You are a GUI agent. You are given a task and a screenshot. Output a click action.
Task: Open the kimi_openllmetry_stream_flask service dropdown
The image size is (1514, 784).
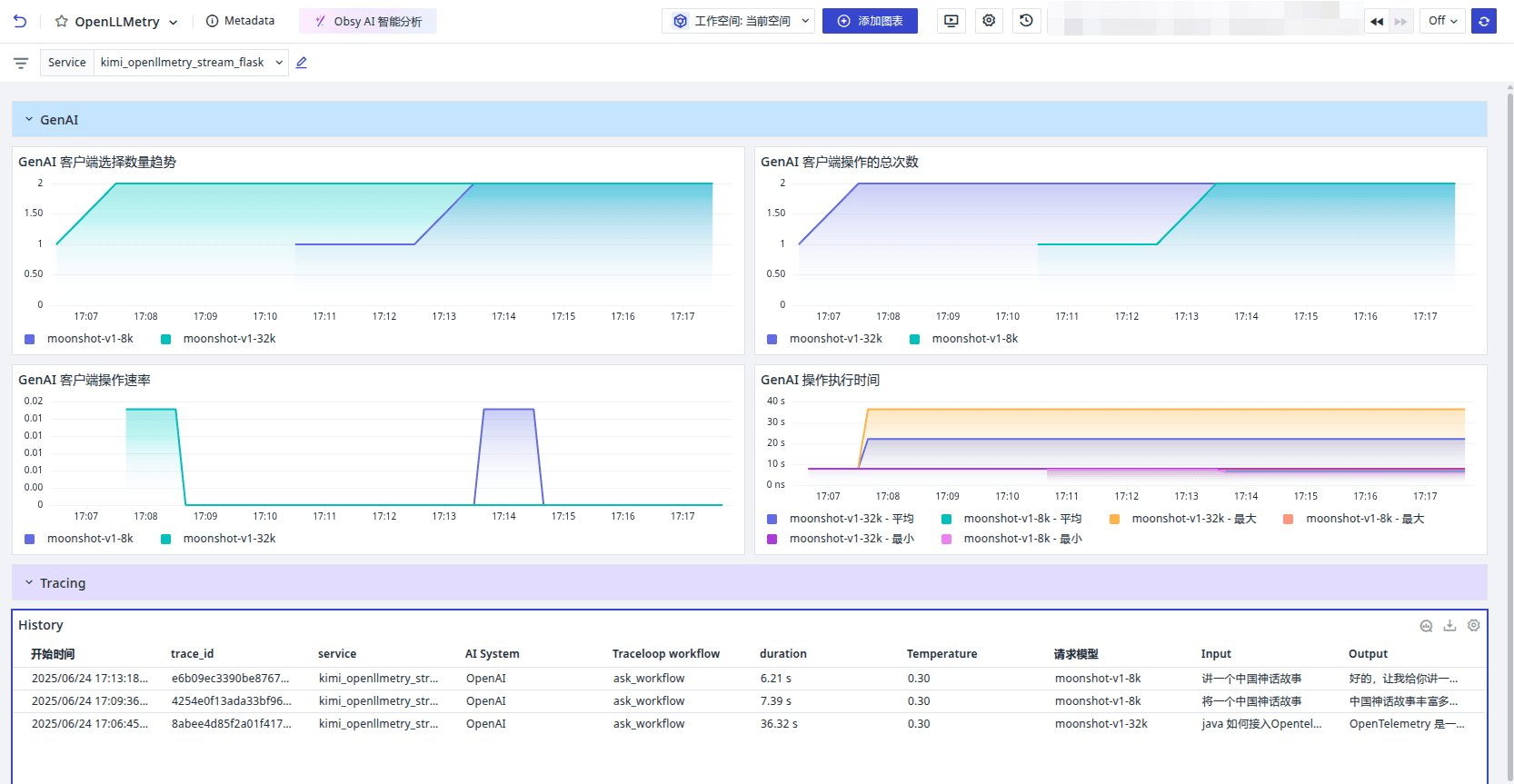[191, 63]
